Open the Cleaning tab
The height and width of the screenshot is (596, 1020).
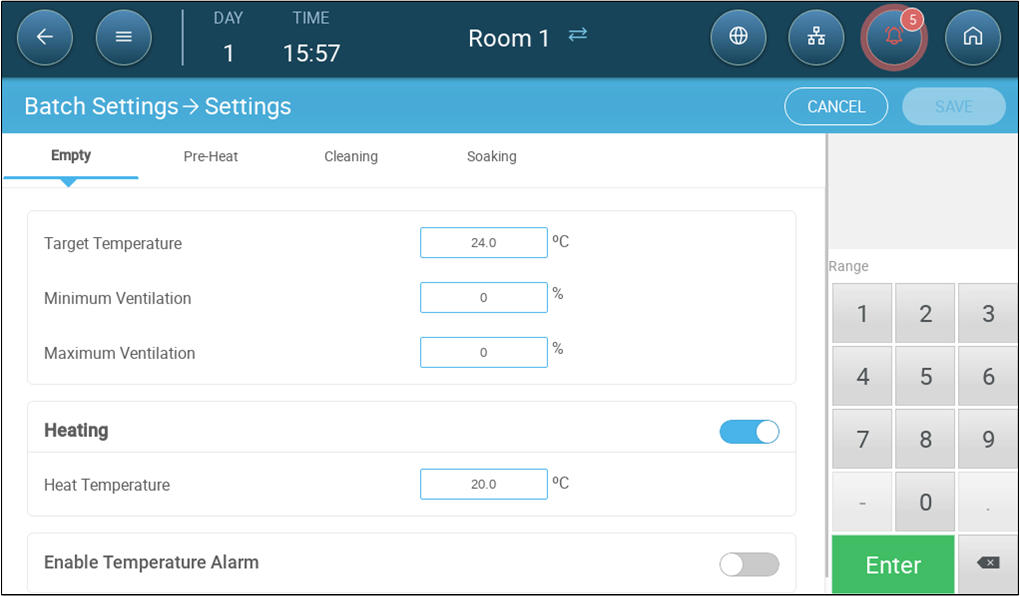point(350,157)
